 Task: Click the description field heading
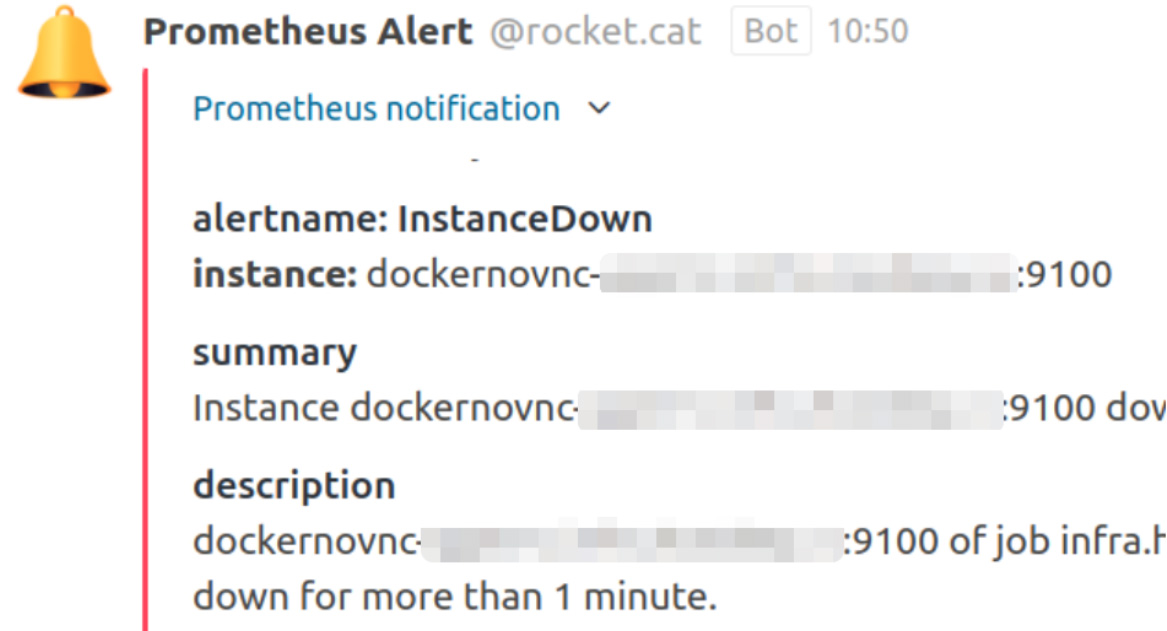(294, 485)
